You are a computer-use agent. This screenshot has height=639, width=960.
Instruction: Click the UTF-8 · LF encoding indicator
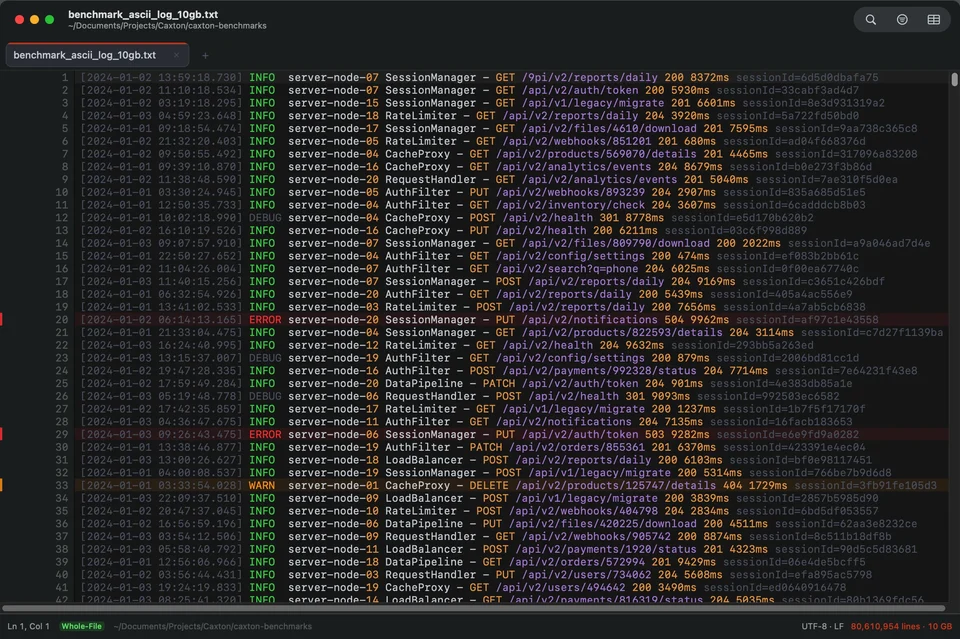(x=822, y=626)
